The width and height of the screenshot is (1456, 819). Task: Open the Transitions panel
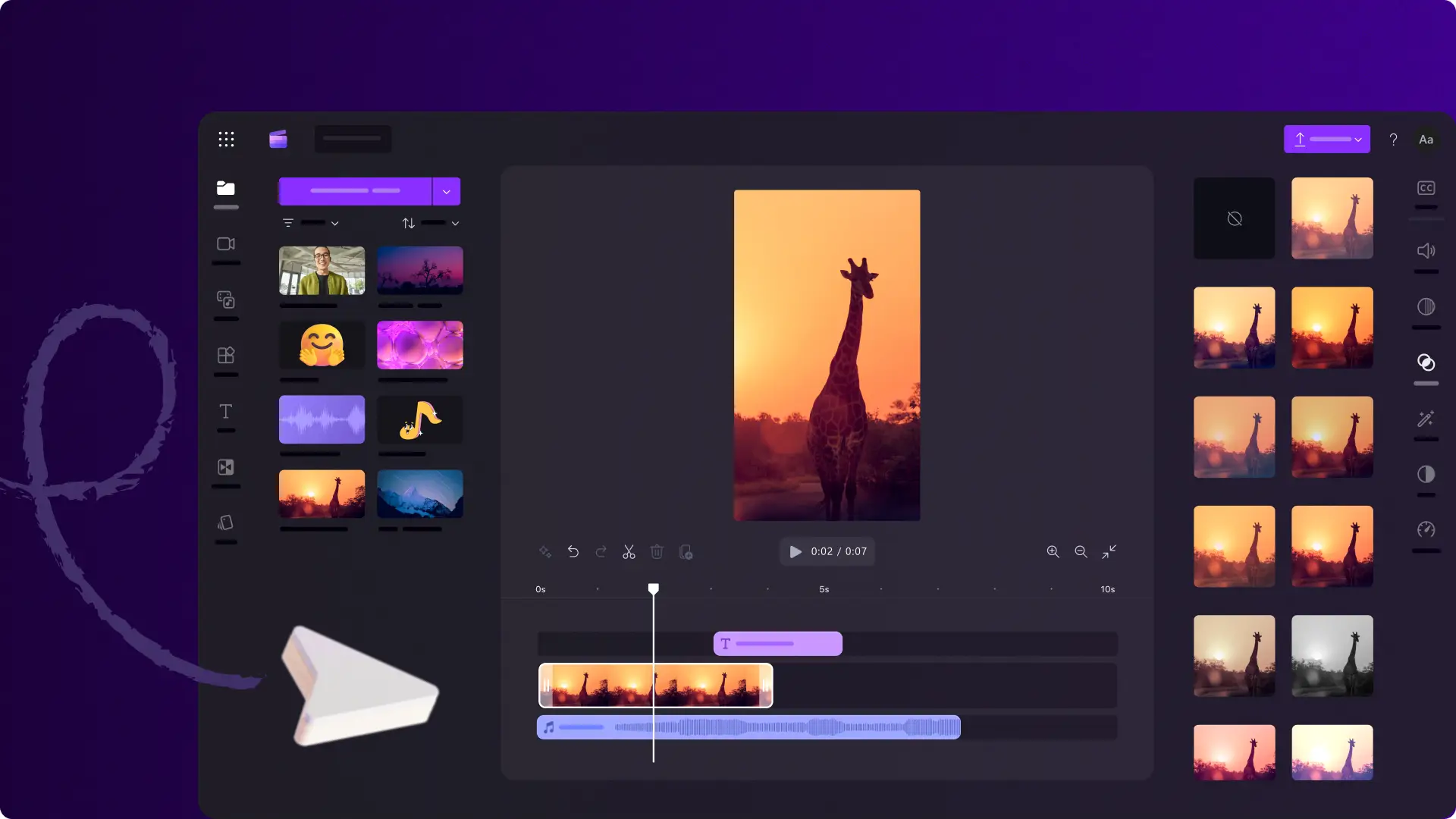coord(225,467)
